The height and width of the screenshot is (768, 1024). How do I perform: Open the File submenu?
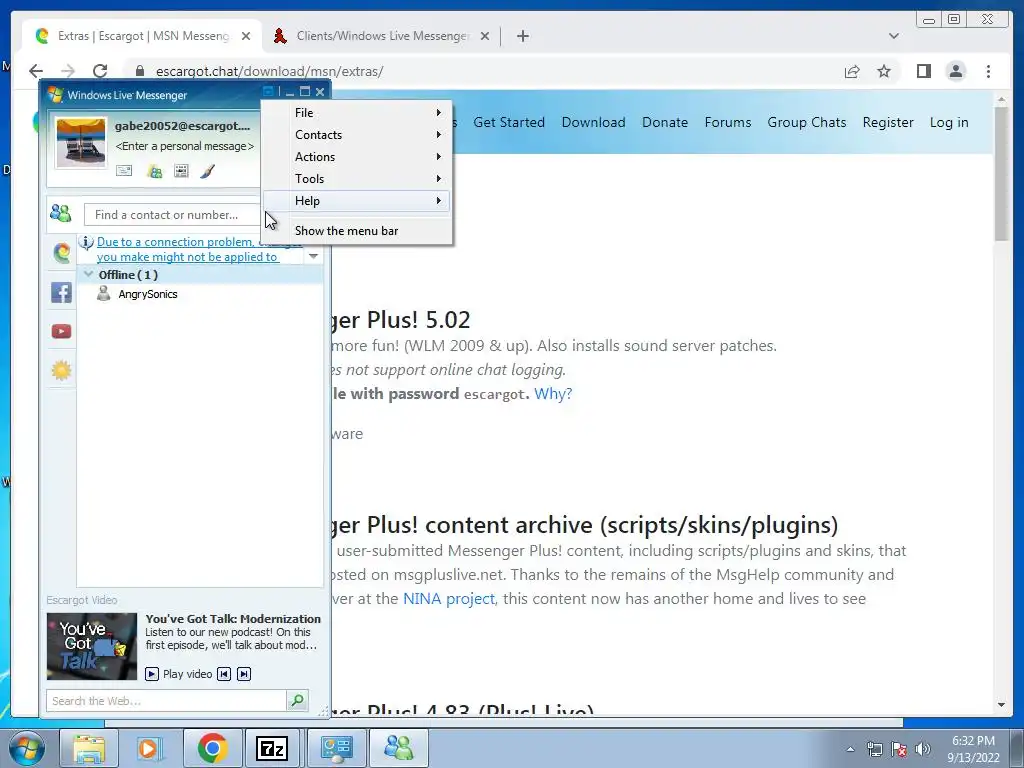357,113
